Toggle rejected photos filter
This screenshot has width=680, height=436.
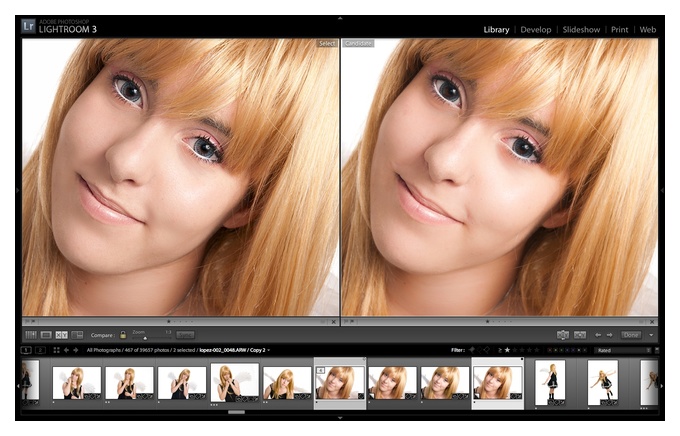click(487, 350)
